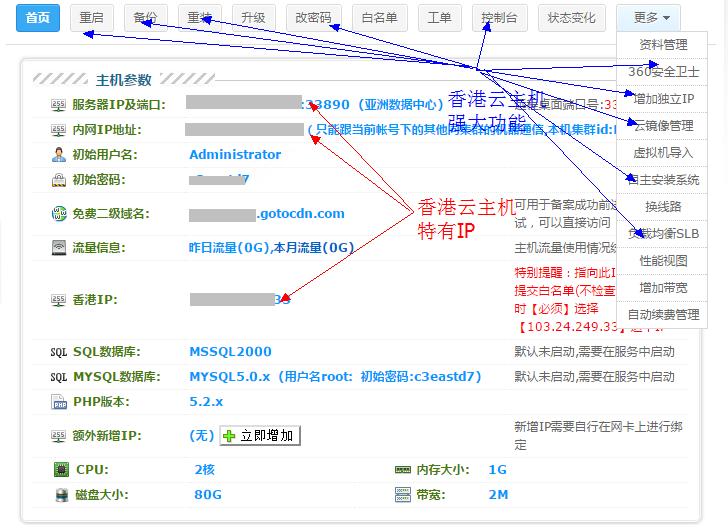This screenshot has height=527, width=728.
Task: Choose 增加带宽 menu item
Action: tap(663, 288)
